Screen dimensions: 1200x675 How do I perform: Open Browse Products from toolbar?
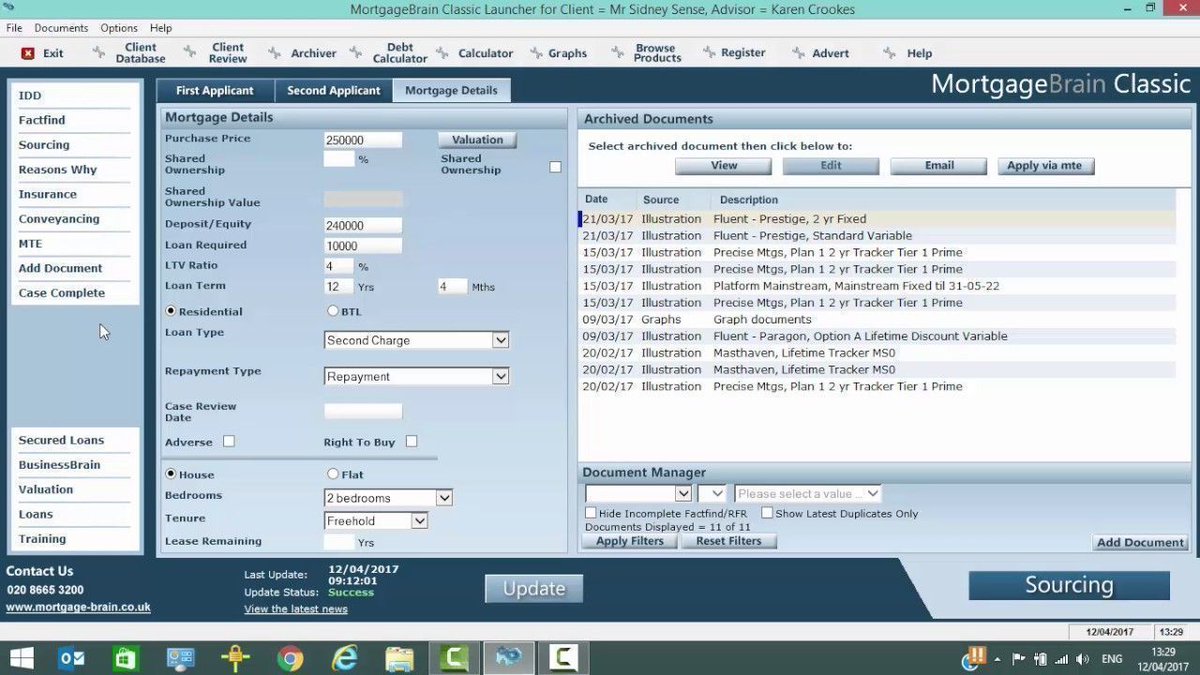tap(645, 53)
